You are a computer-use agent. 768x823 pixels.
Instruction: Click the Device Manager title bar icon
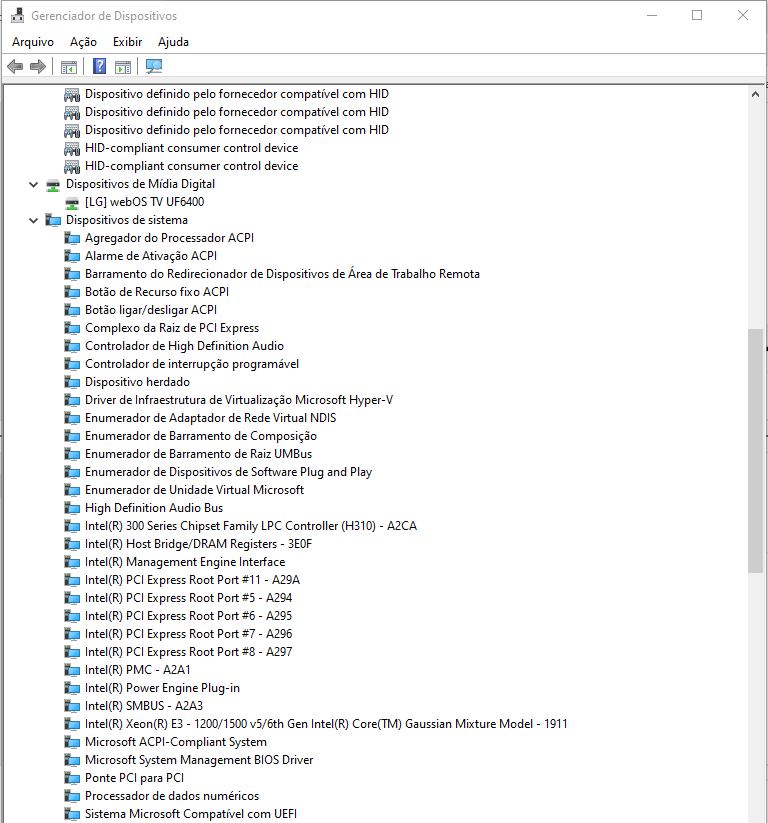point(17,15)
